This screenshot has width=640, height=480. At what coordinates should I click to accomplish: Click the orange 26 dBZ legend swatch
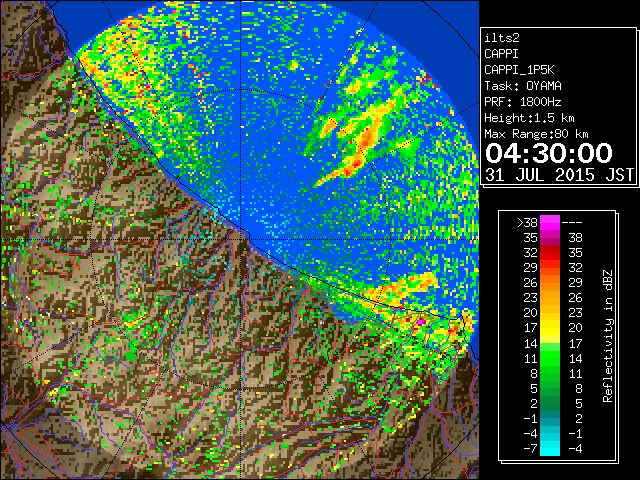pos(550,282)
